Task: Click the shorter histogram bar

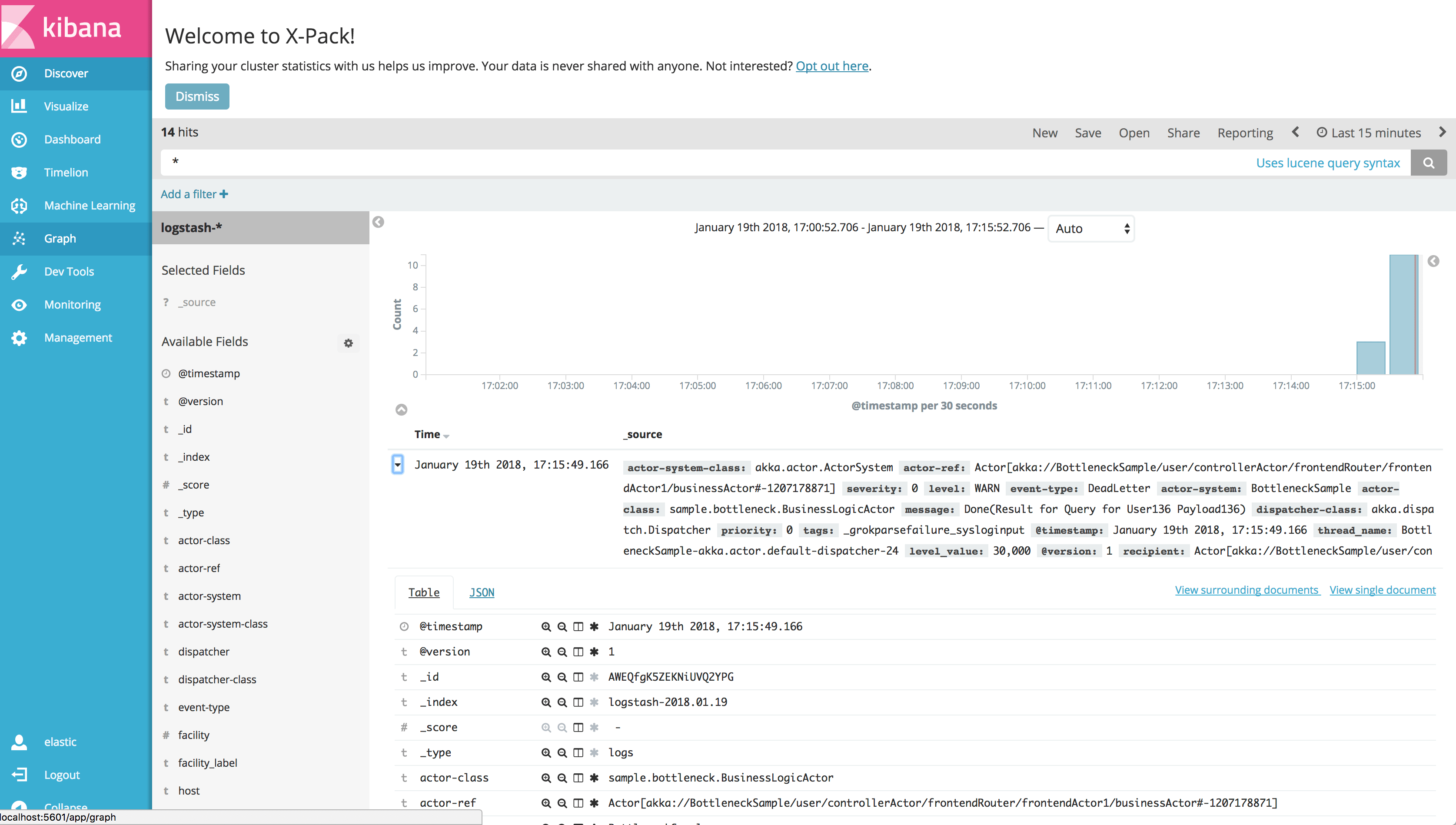Action: pos(1370,358)
